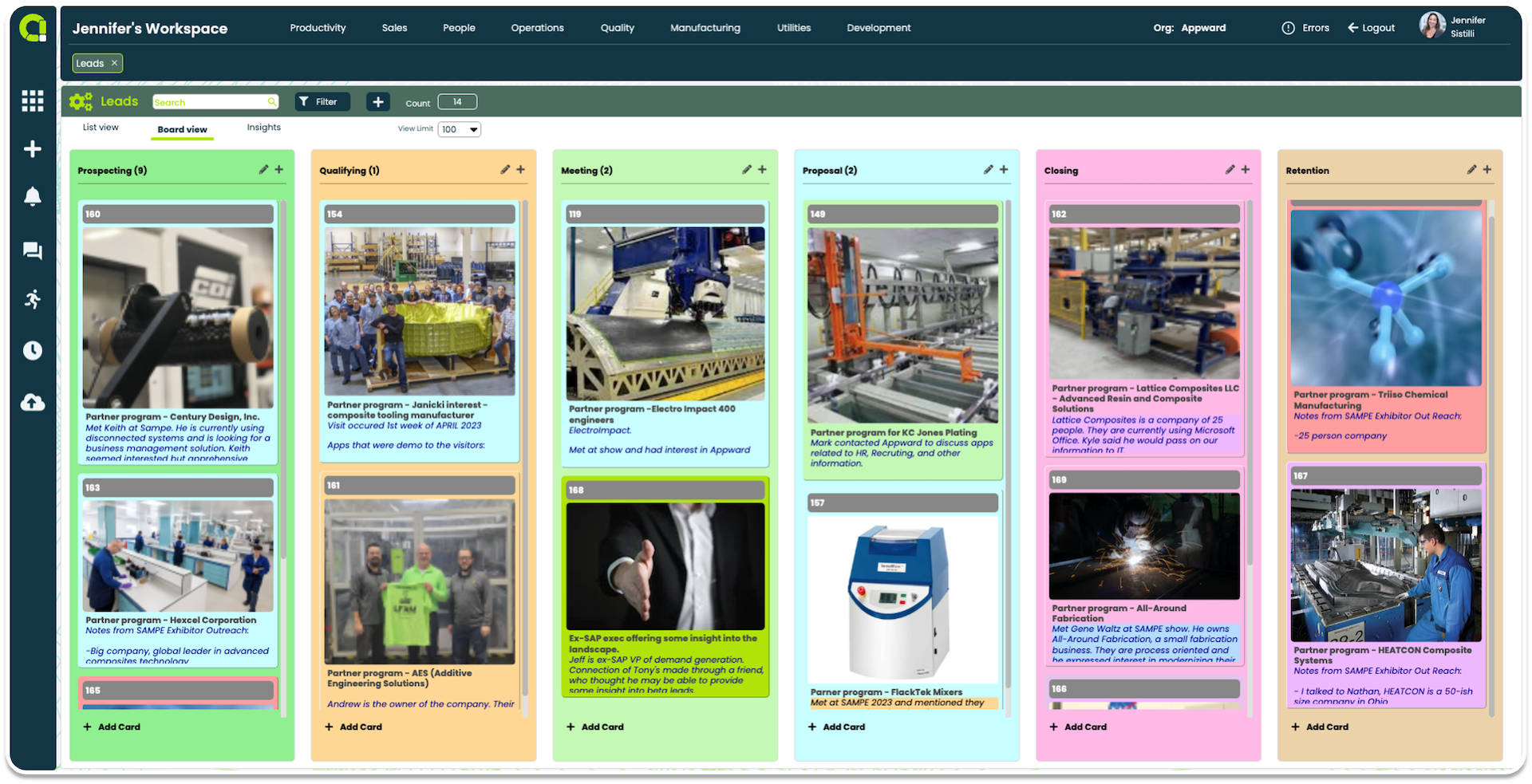Click card 163 Hexcel Corporation title
Screen dimensions: 1532x784
pyautogui.click(x=171, y=620)
